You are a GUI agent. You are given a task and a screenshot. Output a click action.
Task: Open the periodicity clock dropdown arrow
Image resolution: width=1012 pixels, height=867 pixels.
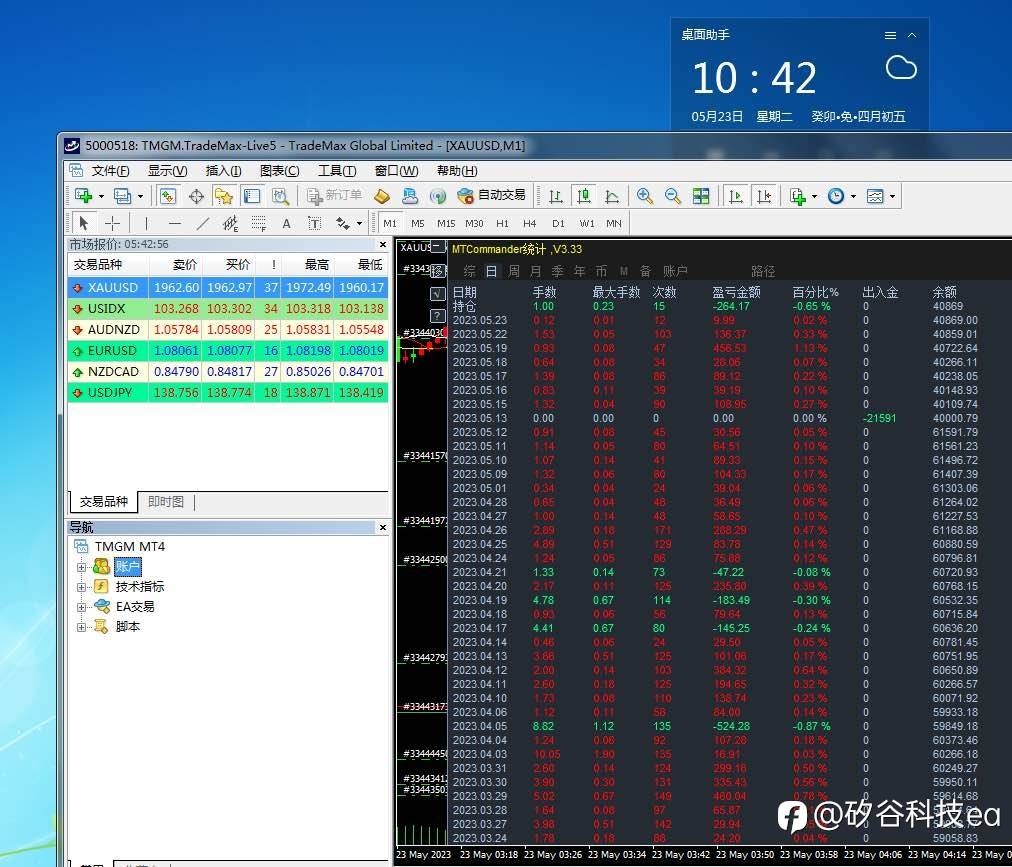click(x=853, y=196)
